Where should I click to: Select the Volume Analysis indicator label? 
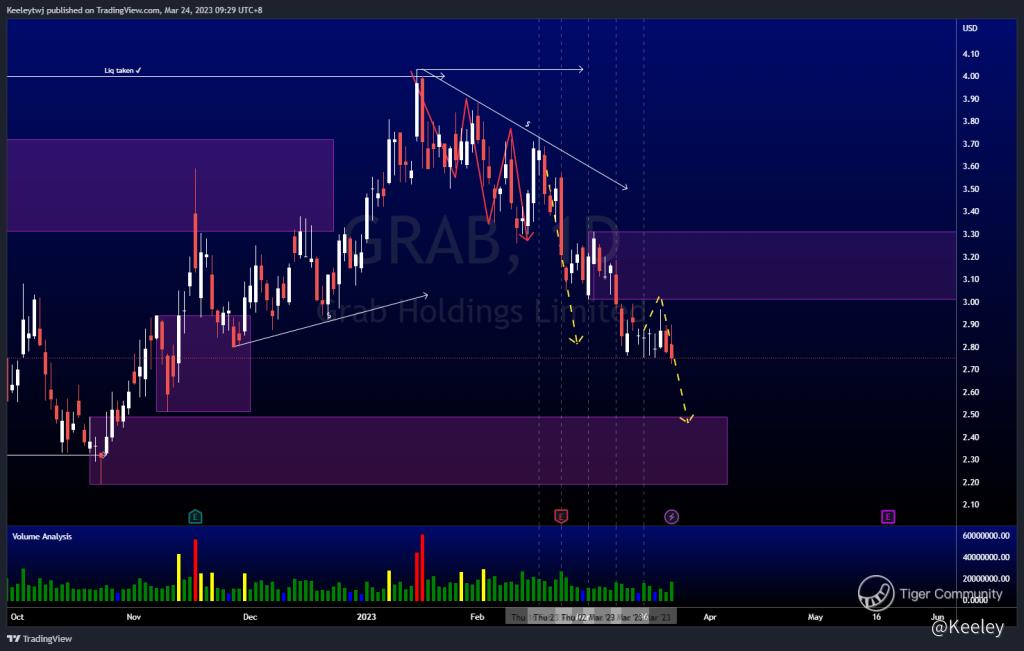(42, 537)
